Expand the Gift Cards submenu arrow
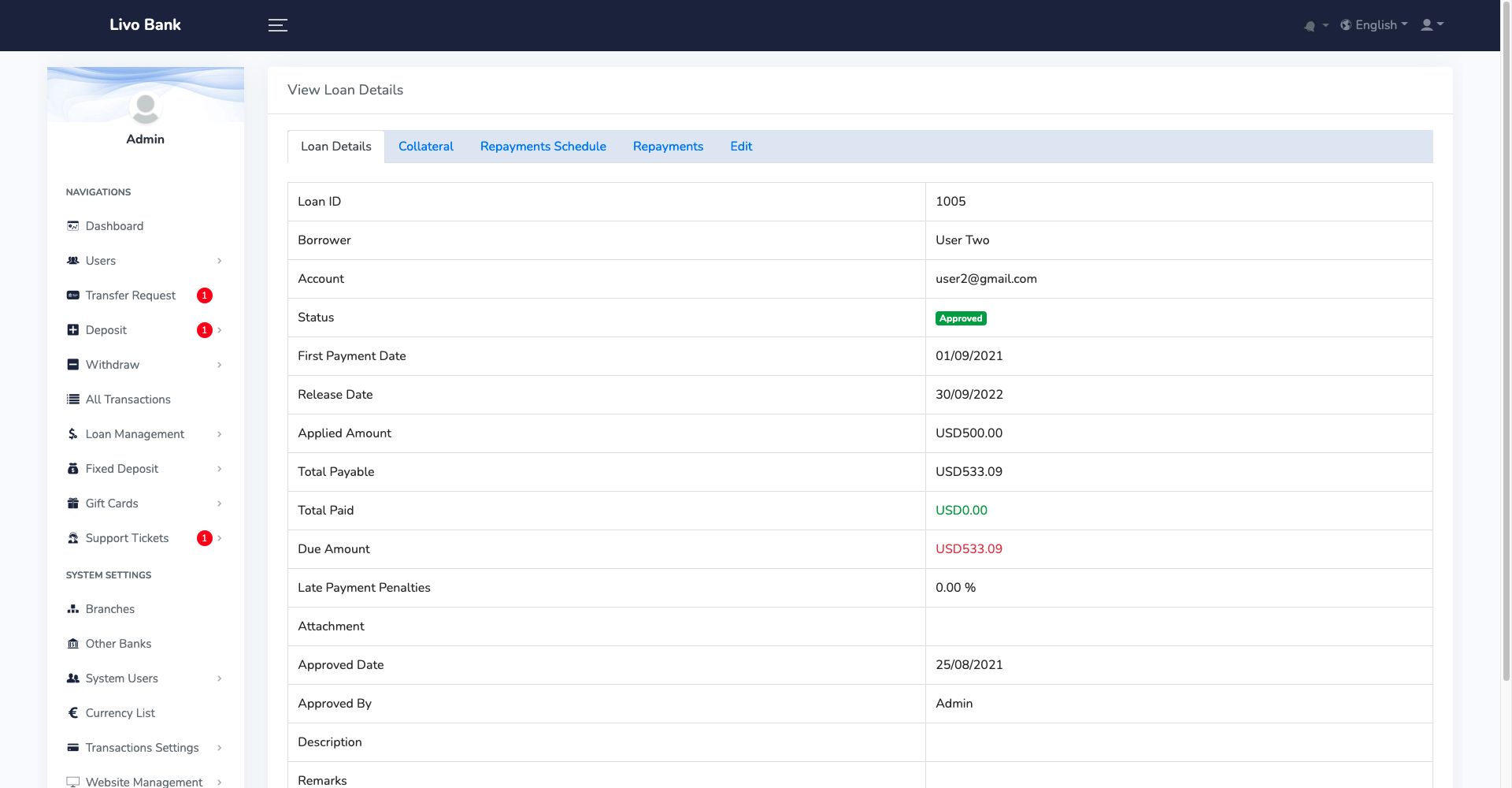 (x=219, y=504)
